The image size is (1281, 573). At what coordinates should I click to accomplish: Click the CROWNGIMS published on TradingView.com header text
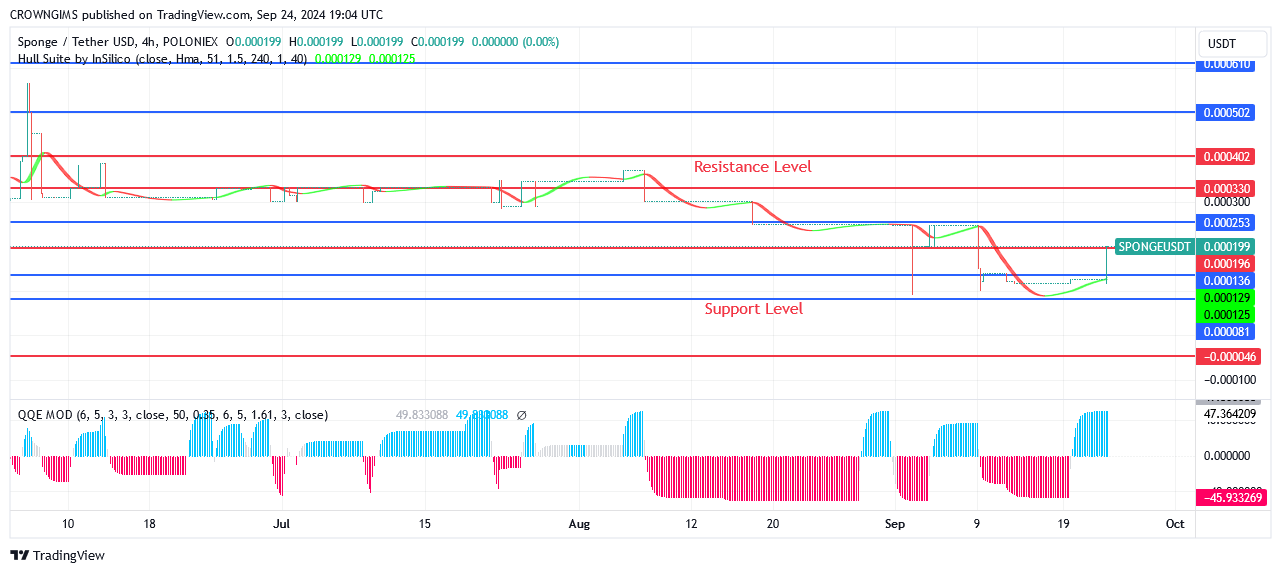tap(197, 14)
